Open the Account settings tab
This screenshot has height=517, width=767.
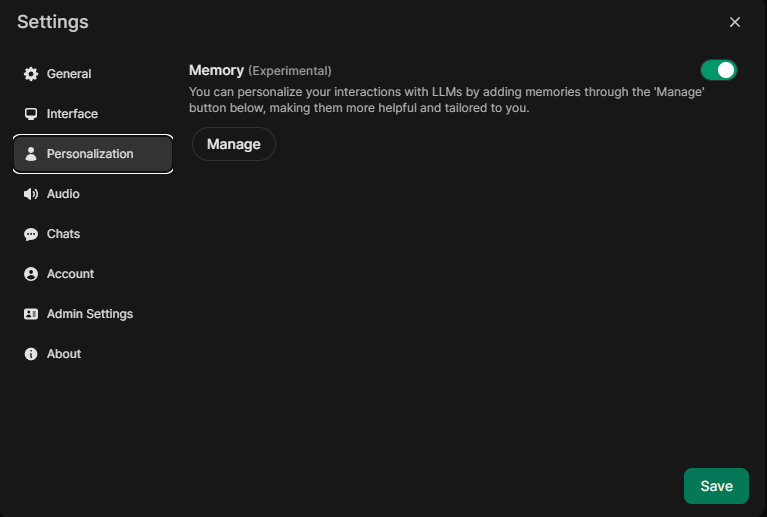click(70, 274)
